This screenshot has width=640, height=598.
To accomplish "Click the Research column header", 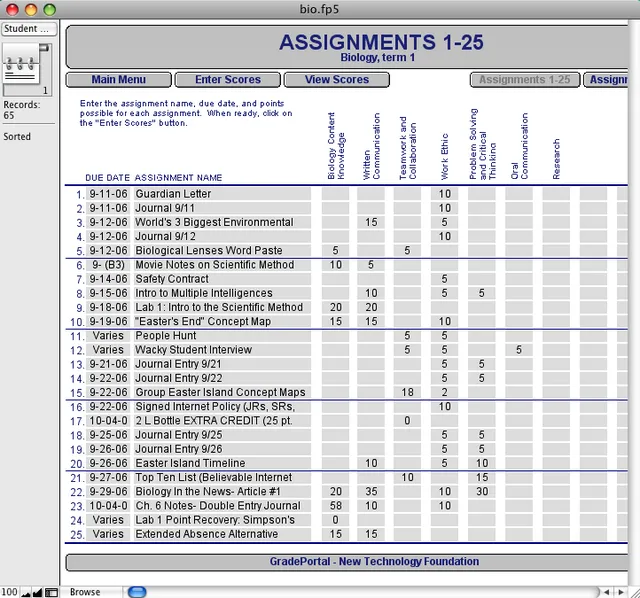I will [x=556, y=159].
